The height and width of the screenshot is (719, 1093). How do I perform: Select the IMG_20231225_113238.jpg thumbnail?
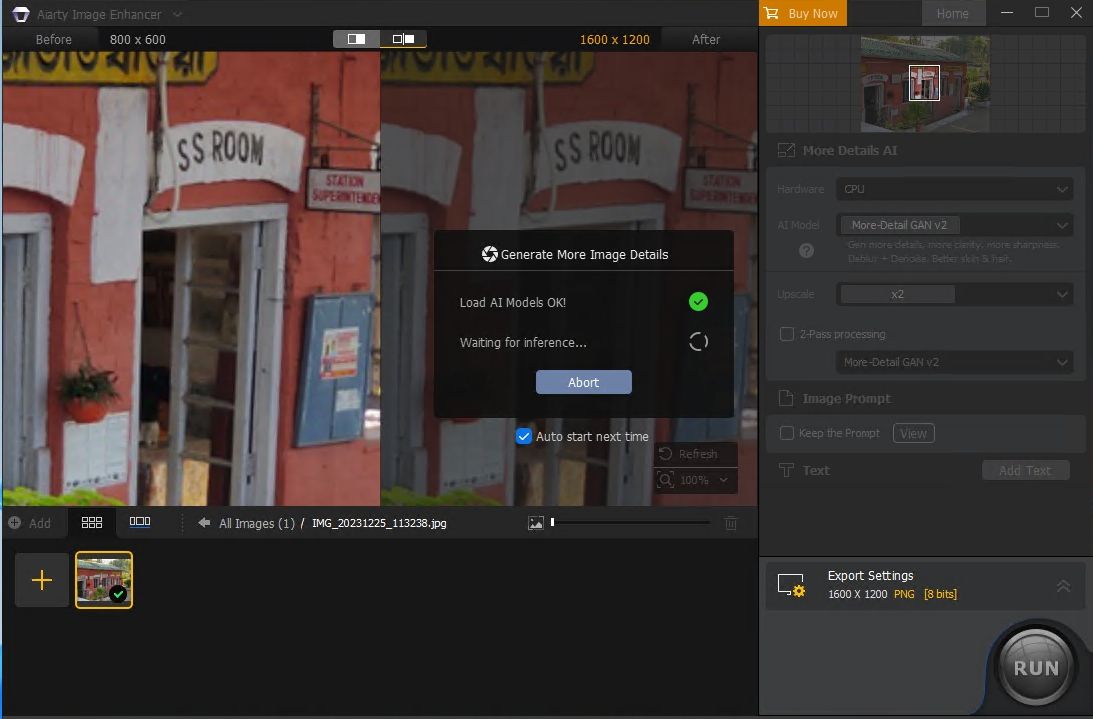[104, 580]
